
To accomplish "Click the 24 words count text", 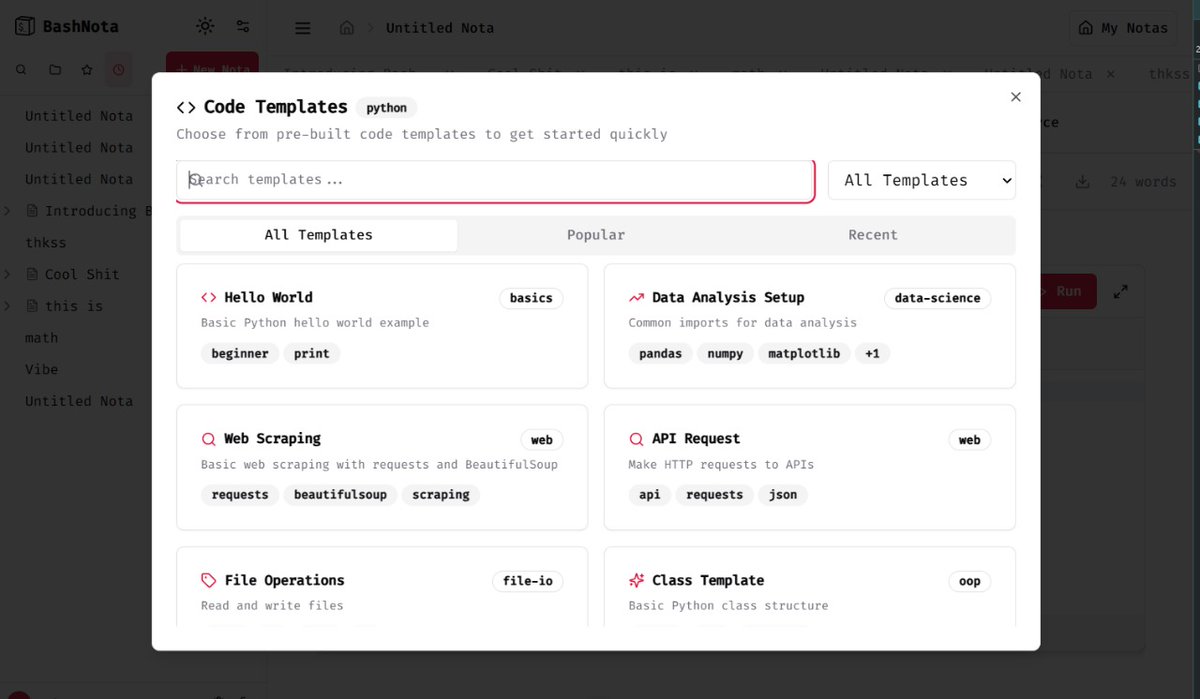I will [x=1143, y=182].
